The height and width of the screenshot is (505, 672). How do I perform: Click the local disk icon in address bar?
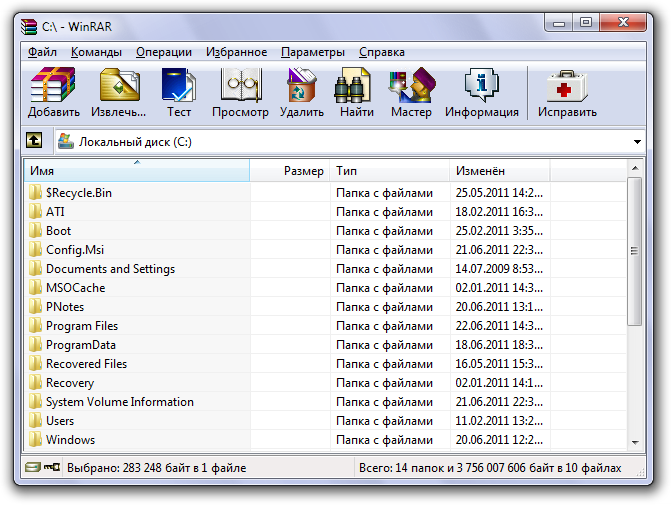tap(66, 141)
